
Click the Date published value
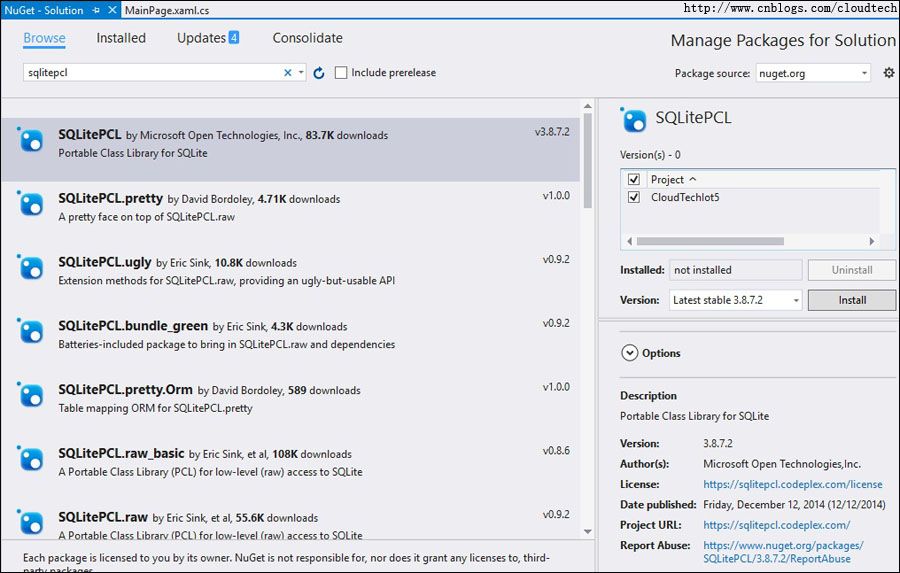pos(794,505)
